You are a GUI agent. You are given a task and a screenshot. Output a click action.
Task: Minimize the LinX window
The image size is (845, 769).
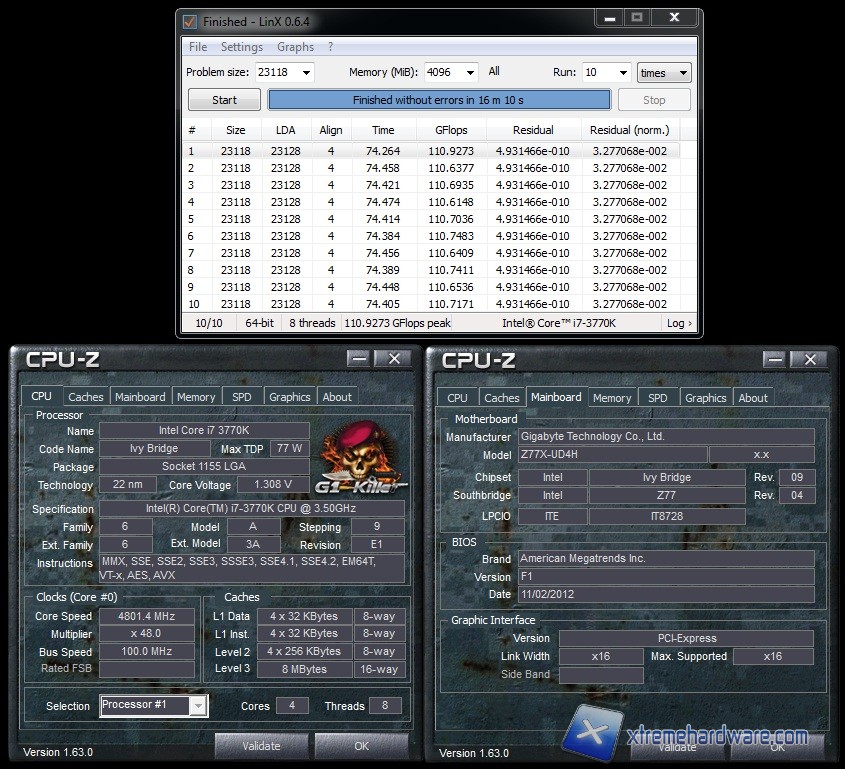tap(609, 19)
